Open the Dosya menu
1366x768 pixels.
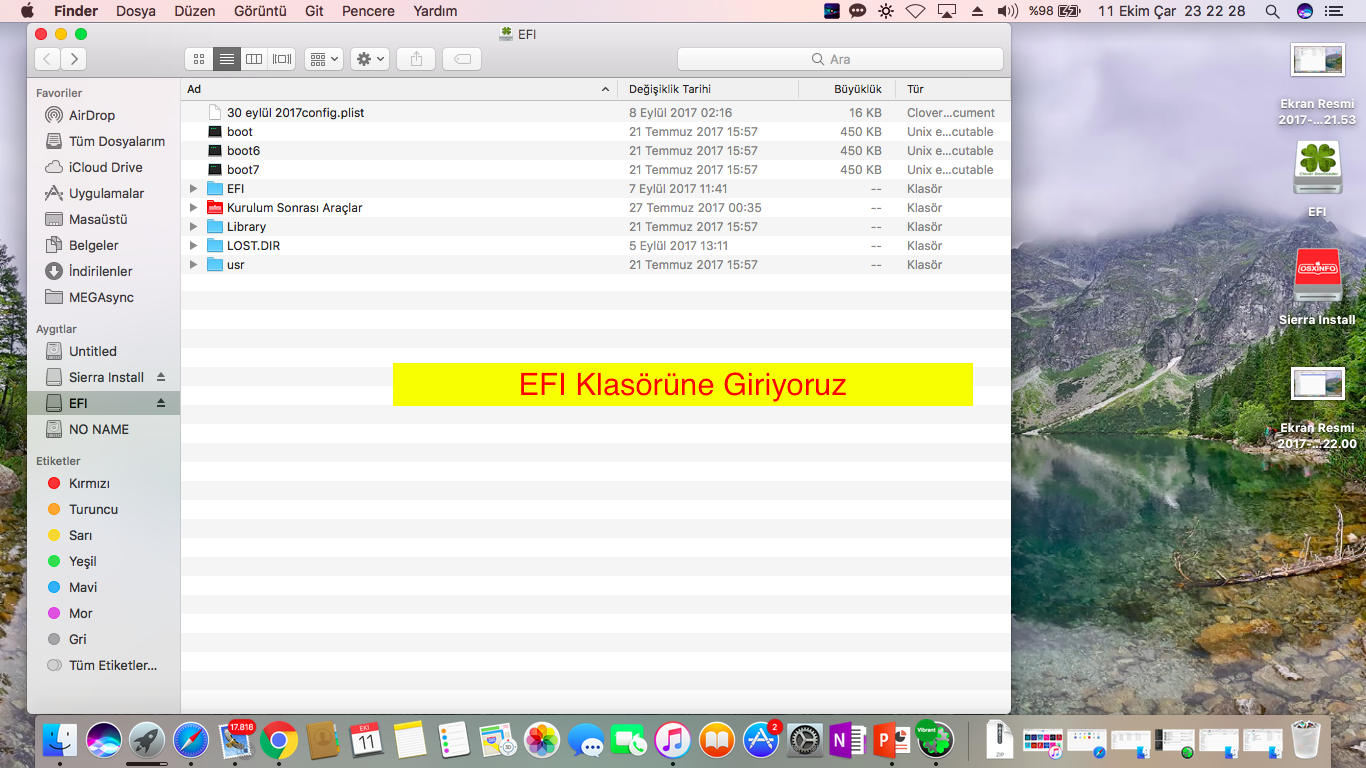136,11
